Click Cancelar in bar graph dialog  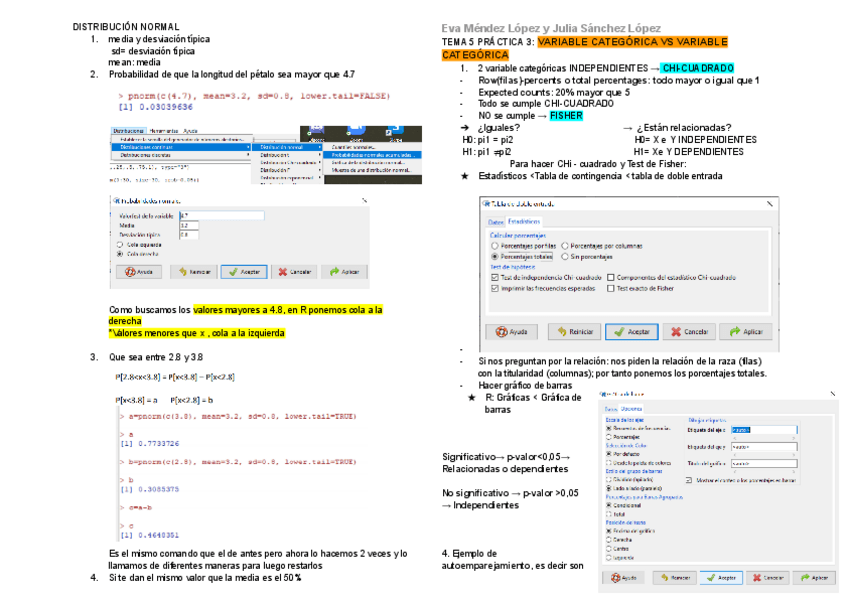[x=767, y=578]
